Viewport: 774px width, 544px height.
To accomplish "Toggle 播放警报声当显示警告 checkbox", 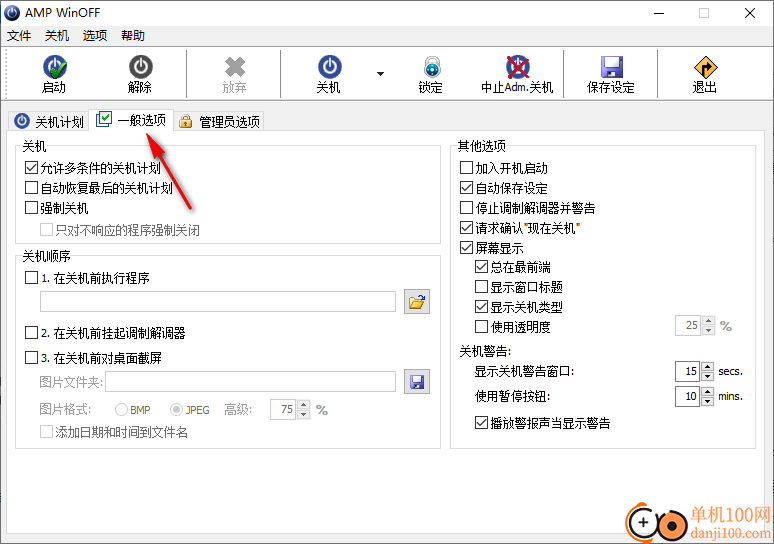I will point(481,423).
